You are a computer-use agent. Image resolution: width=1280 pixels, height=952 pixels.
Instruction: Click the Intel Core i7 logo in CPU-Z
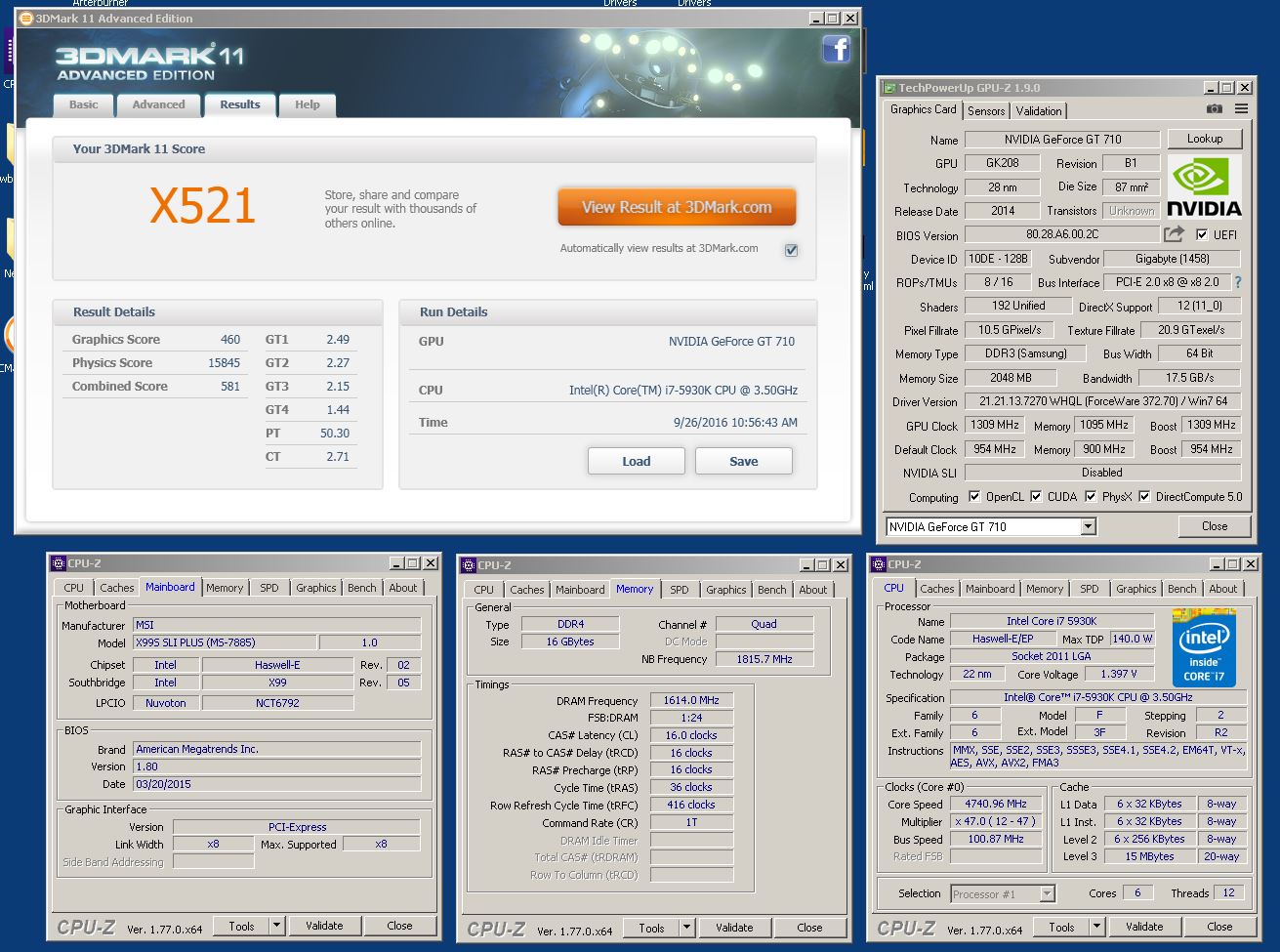1204,647
